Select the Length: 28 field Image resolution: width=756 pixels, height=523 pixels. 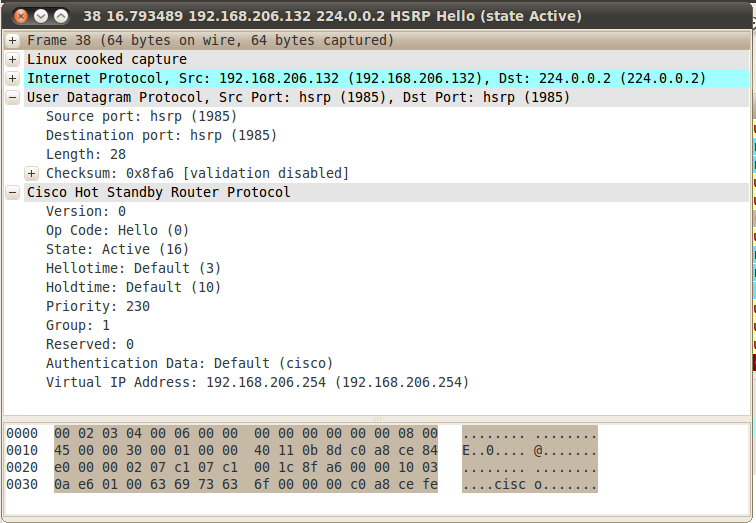tap(86, 154)
